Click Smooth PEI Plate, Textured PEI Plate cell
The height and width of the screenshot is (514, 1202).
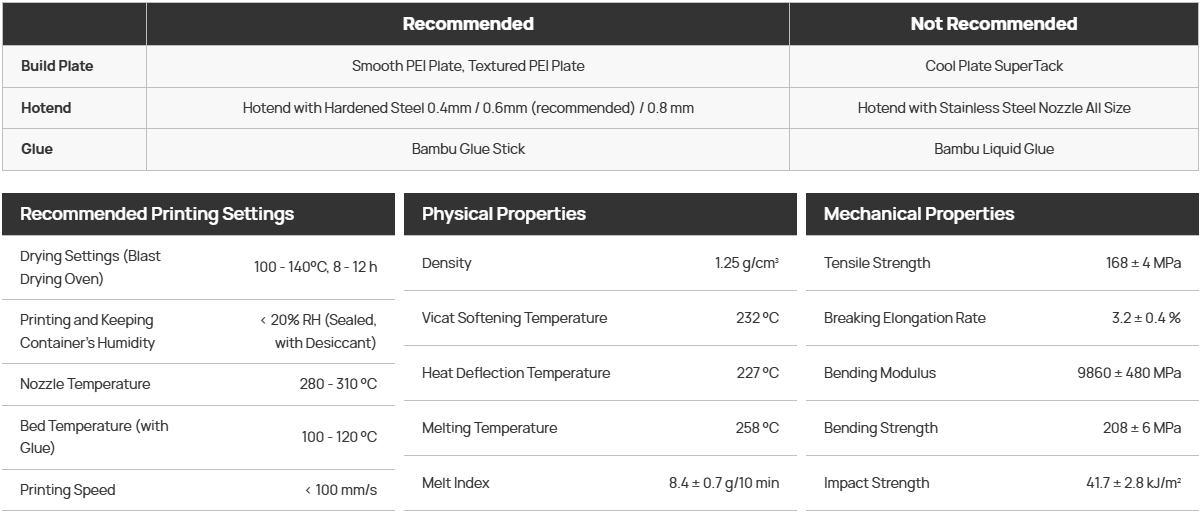[468, 66]
